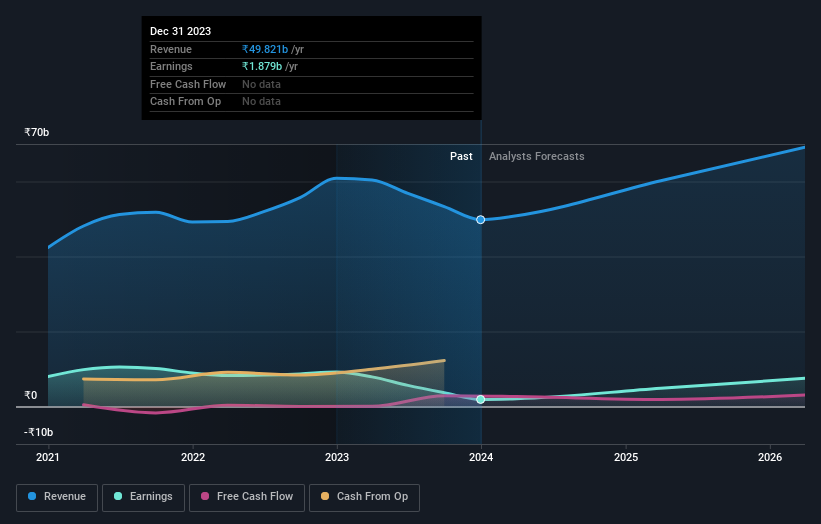The width and height of the screenshot is (821, 524).
Task: Click the ₹1.879b earnings value
Action: pos(262,66)
